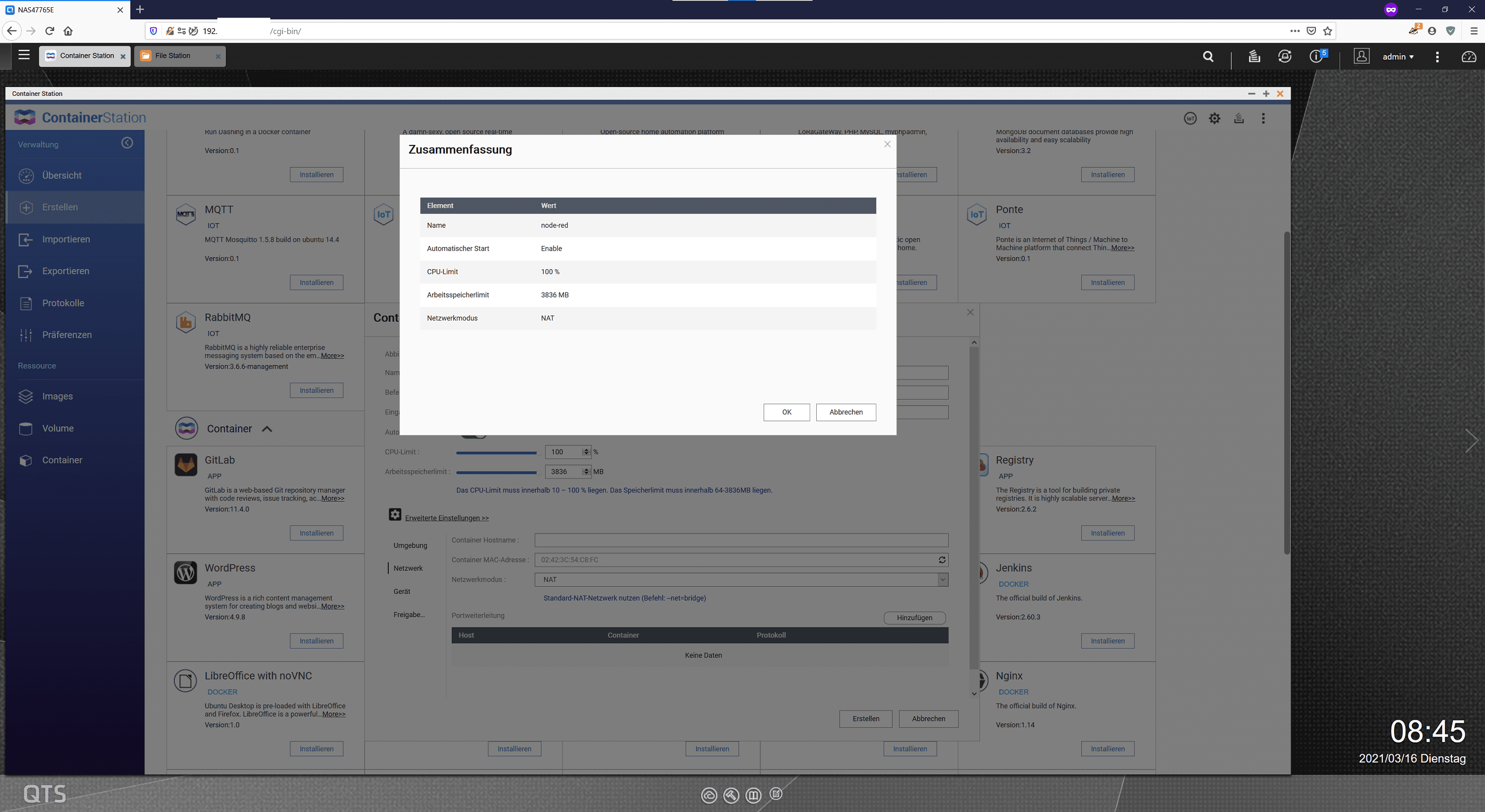Open Protokolle in the sidebar
This screenshot has height=812, width=1485.
coord(75,303)
